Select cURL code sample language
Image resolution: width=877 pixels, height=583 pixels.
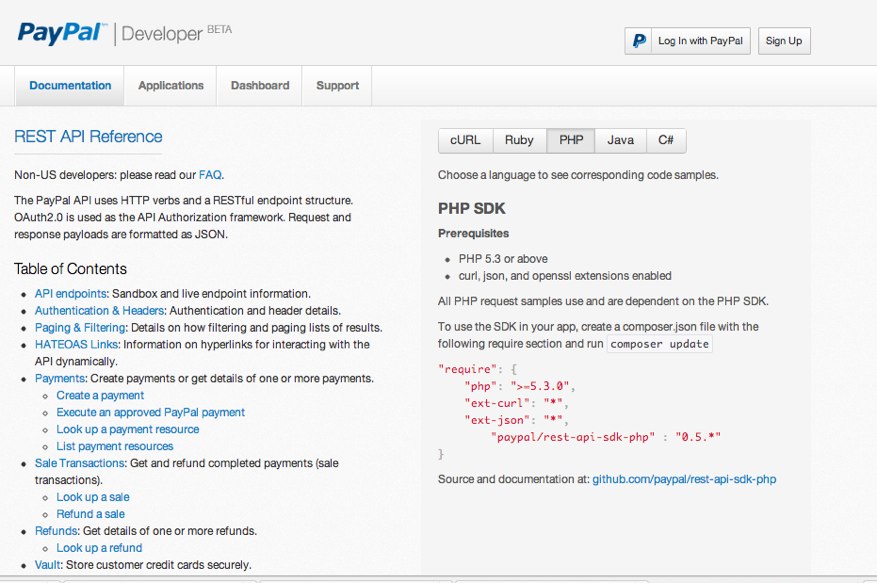[x=466, y=141]
